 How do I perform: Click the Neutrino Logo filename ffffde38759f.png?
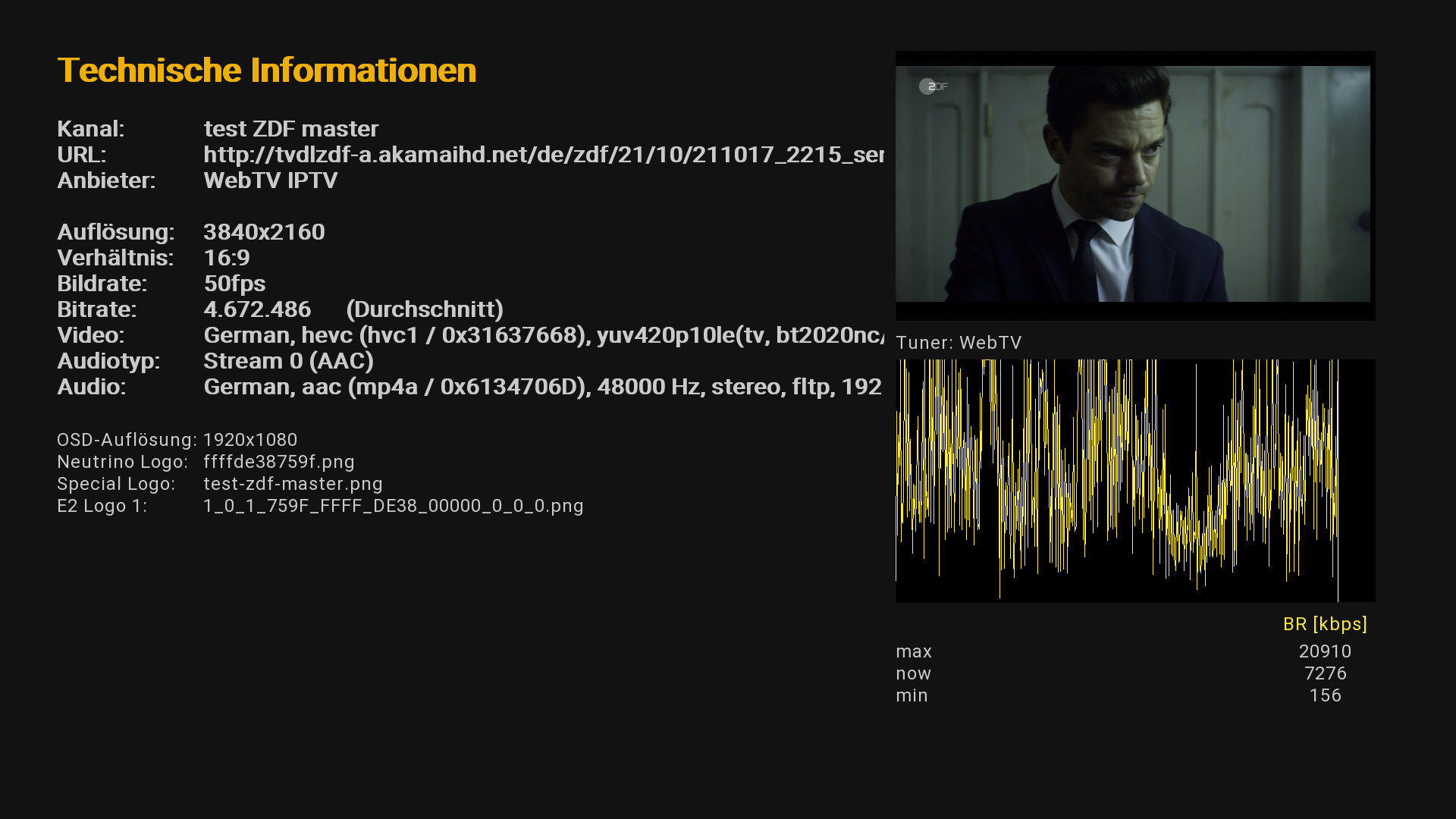(x=278, y=462)
